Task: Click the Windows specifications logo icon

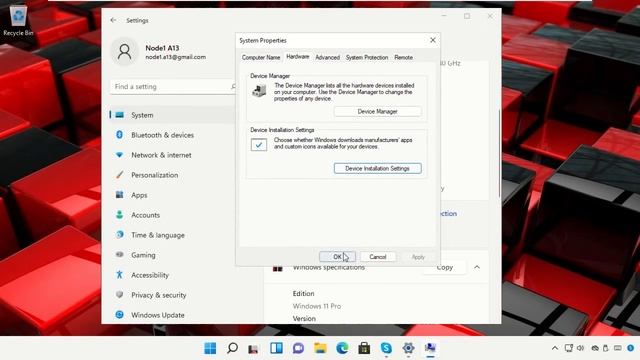Action: 278,269
